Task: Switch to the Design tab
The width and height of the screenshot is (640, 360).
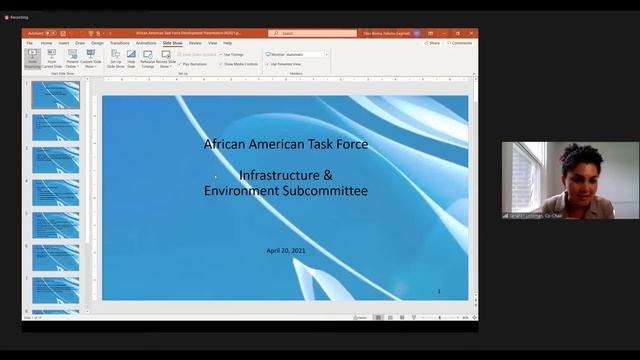Action: [x=97, y=43]
